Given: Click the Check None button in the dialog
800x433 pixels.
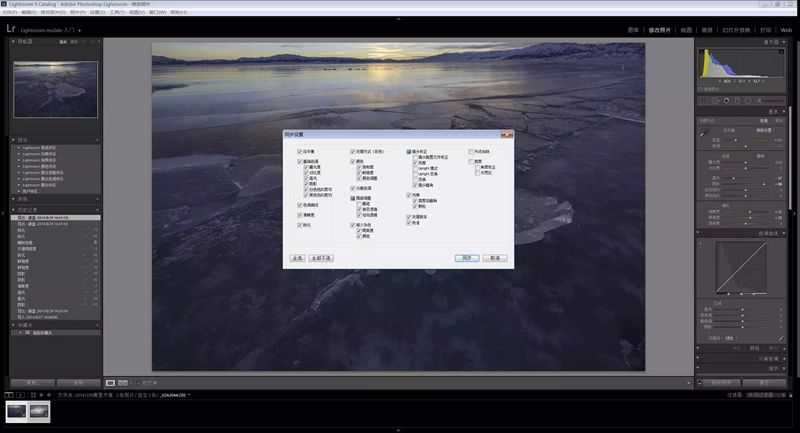Looking at the screenshot, I should point(321,258).
